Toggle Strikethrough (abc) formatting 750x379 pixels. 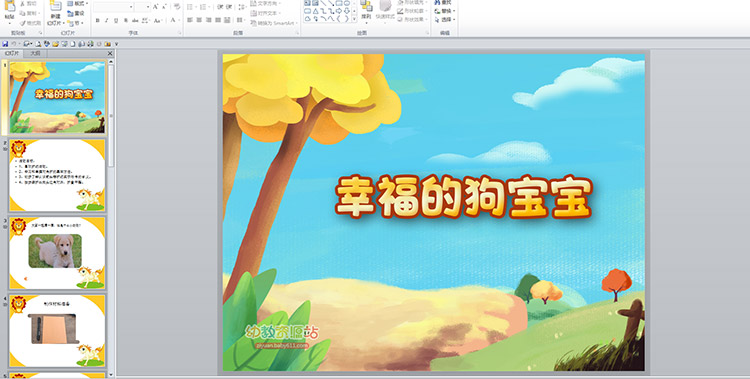pos(135,20)
